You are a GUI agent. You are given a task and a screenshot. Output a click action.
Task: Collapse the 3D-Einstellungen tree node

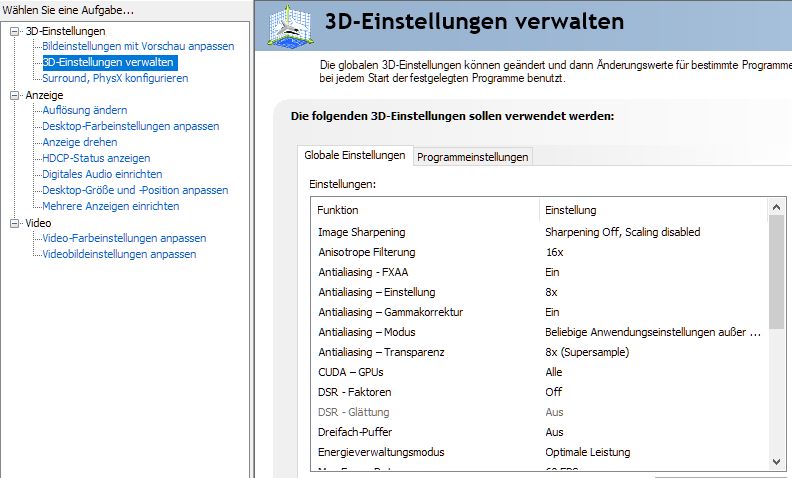tap(15, 31)
